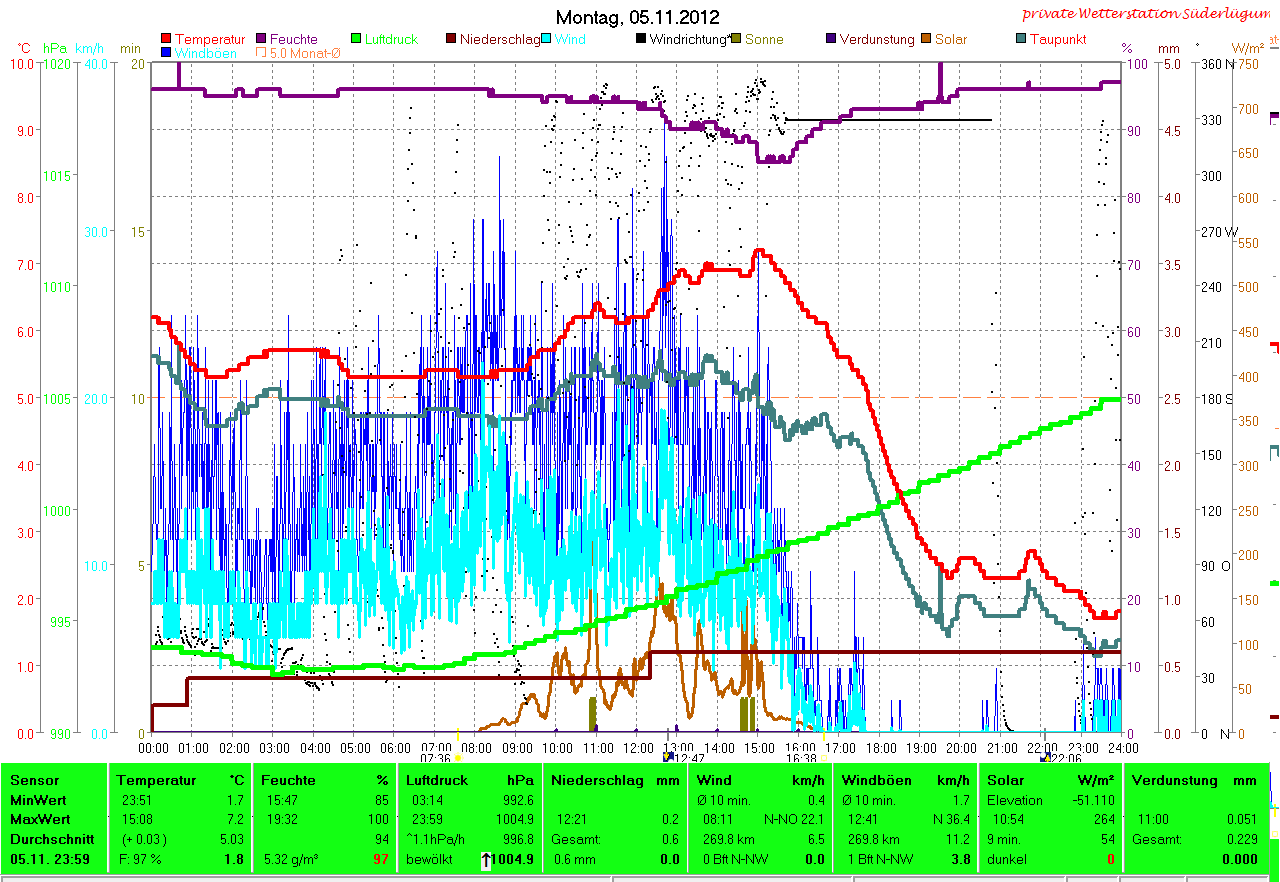The image size is (1280, 882).
Task: Click the blue Windböen legend square
Action: [166, 53]
